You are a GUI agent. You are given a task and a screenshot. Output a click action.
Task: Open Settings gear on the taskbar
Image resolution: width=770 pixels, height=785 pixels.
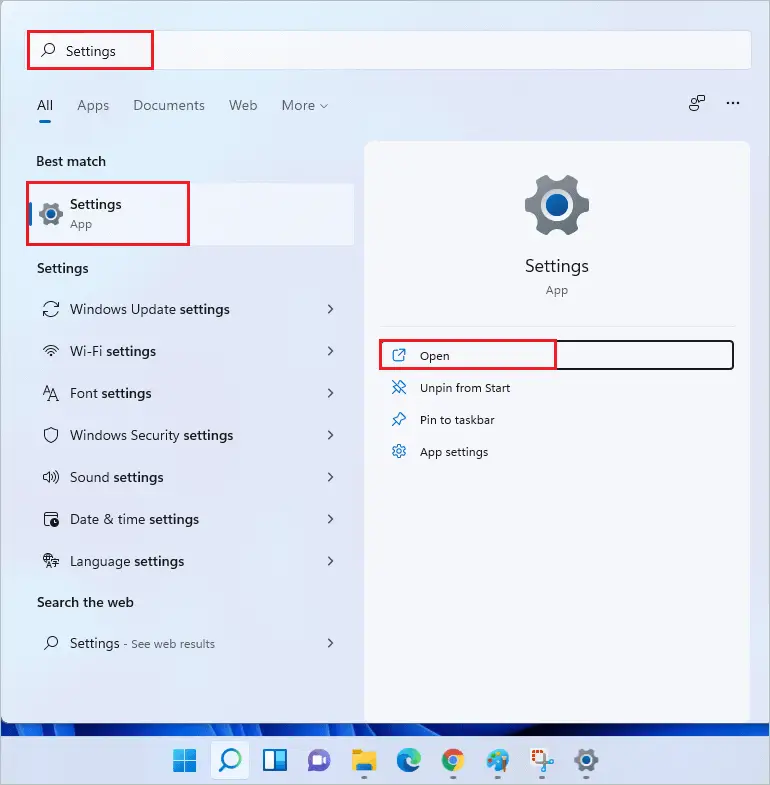[x=586, y=760]
